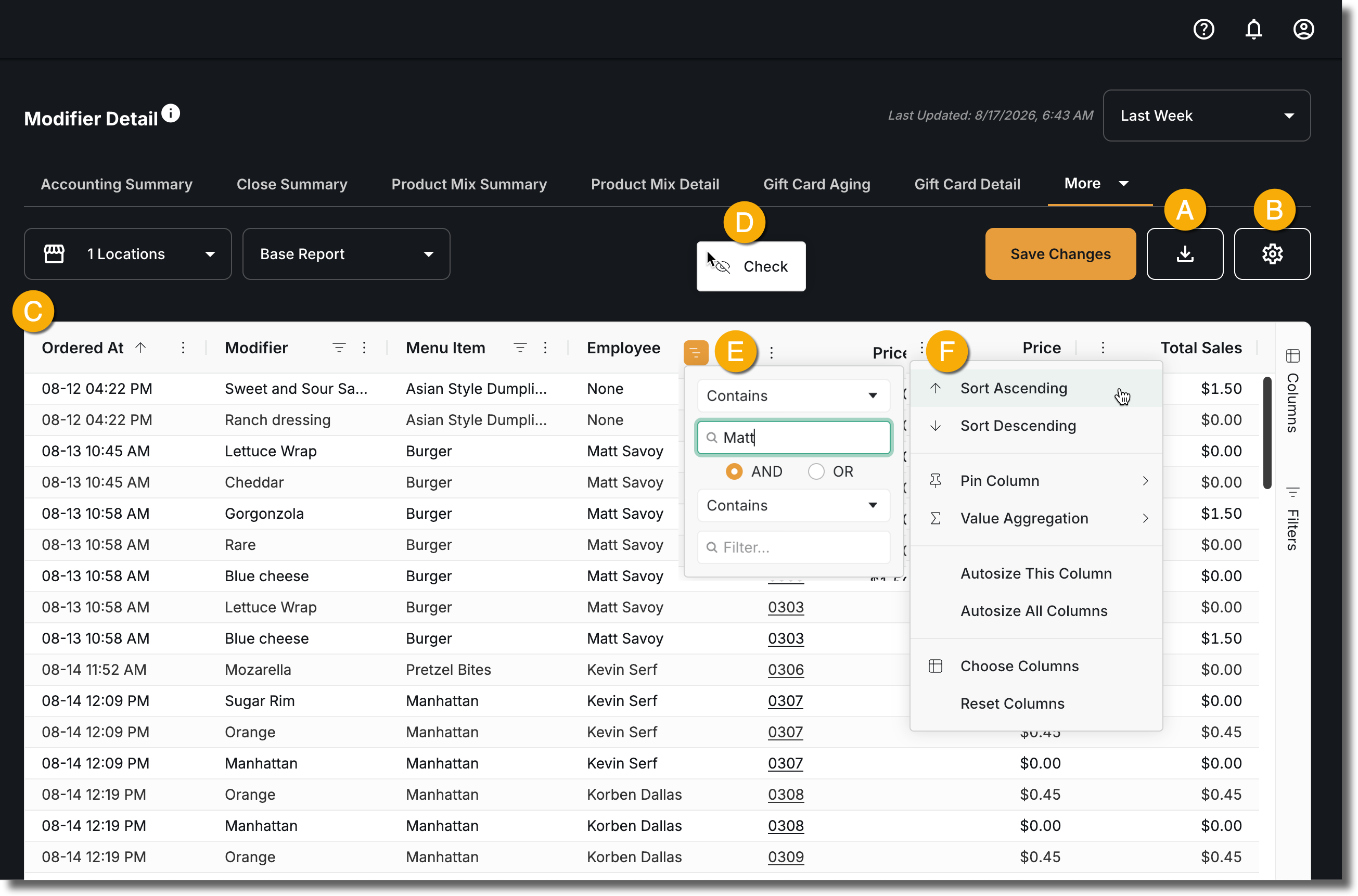Switch to Gift Card Detail tab
This screenshot has height=896, width=1358.
967,184
